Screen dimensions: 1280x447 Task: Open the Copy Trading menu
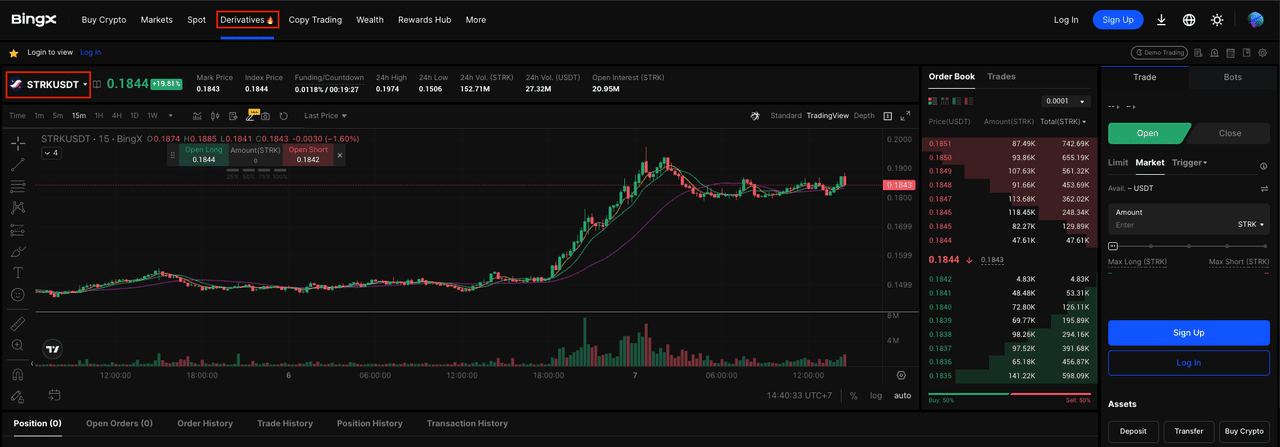pos(315,20)
